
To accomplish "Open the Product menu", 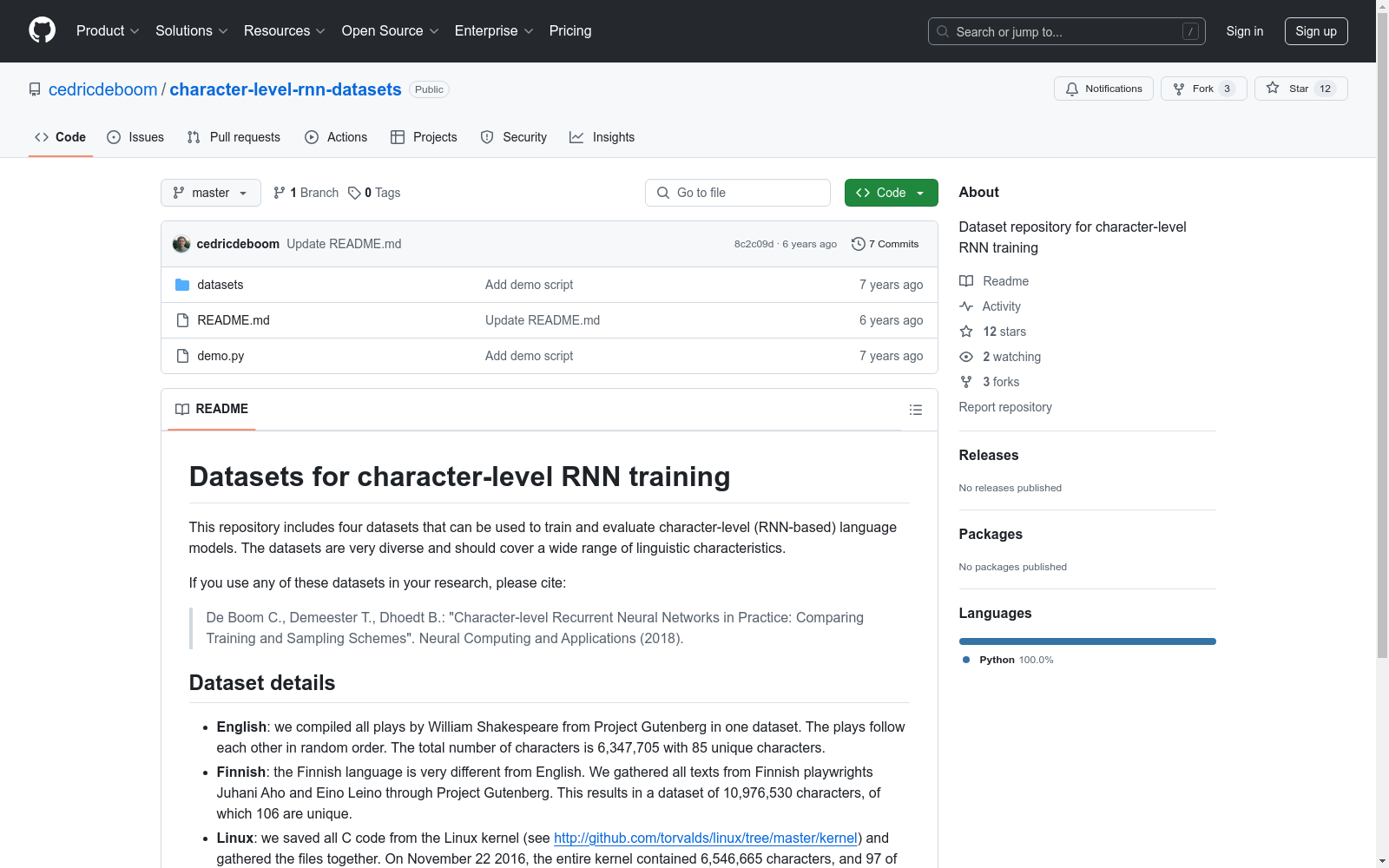I will [x=108, y=30].
